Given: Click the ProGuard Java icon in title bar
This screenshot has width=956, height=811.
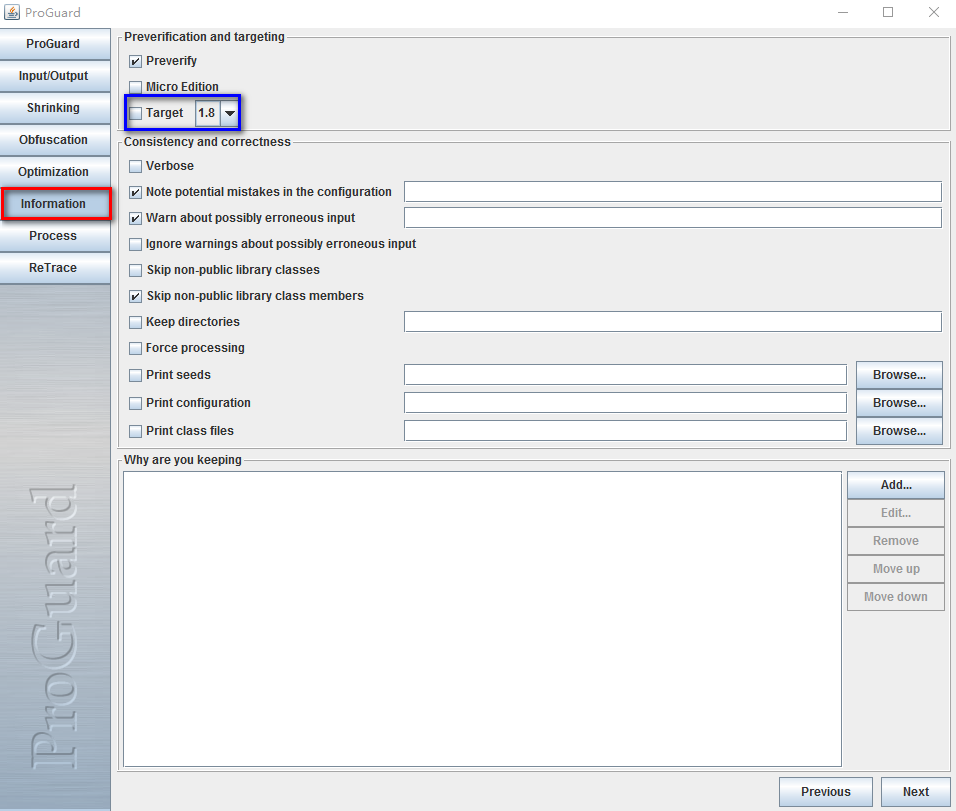Looking at the screenshot, I should click(x=12, y=12).
